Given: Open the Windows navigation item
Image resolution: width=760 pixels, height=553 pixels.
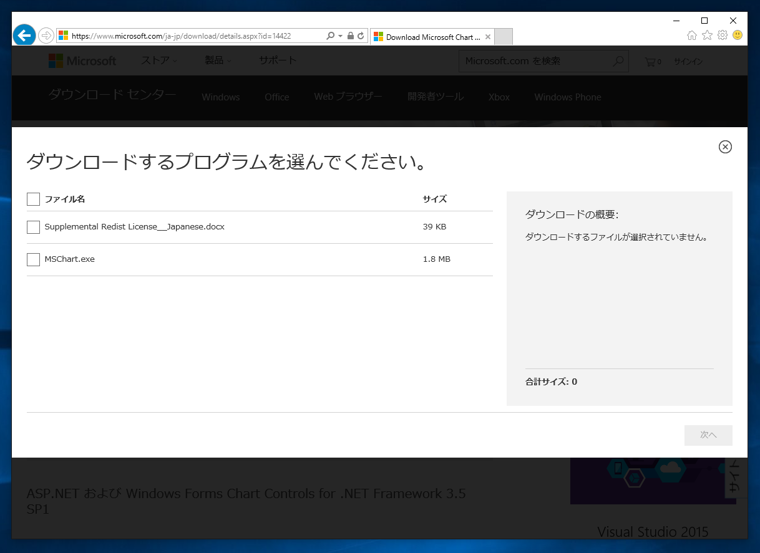Looking at the screenshot, I should tap(221, 97).
